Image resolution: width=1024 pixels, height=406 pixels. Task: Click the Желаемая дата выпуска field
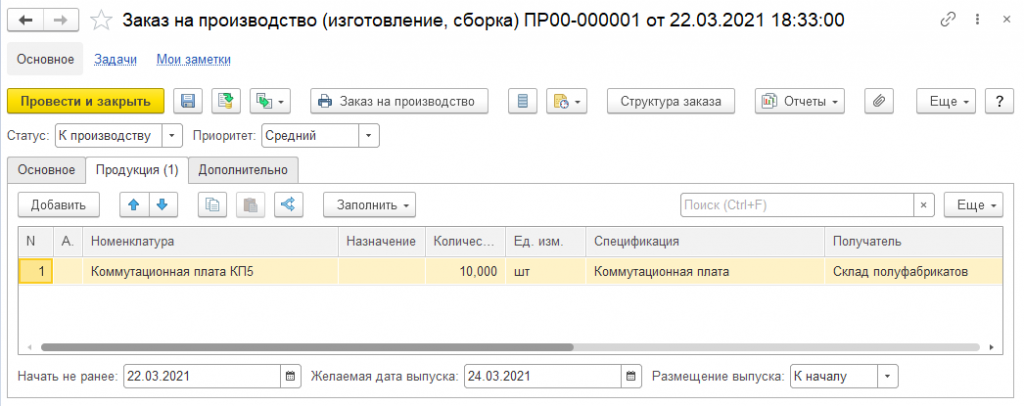pos(543,376)
